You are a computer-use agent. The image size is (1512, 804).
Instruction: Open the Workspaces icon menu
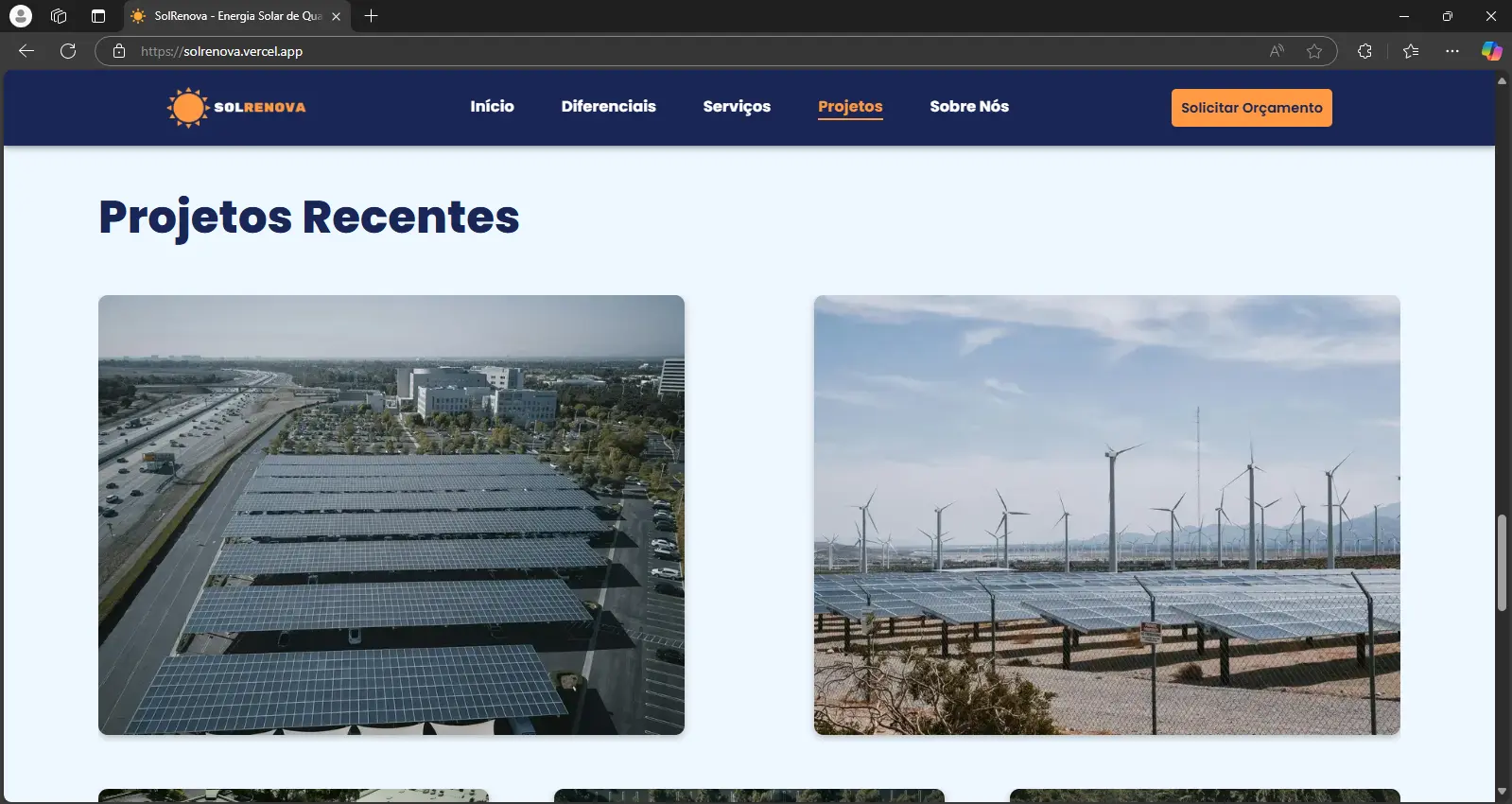click(x=59, y=16)
